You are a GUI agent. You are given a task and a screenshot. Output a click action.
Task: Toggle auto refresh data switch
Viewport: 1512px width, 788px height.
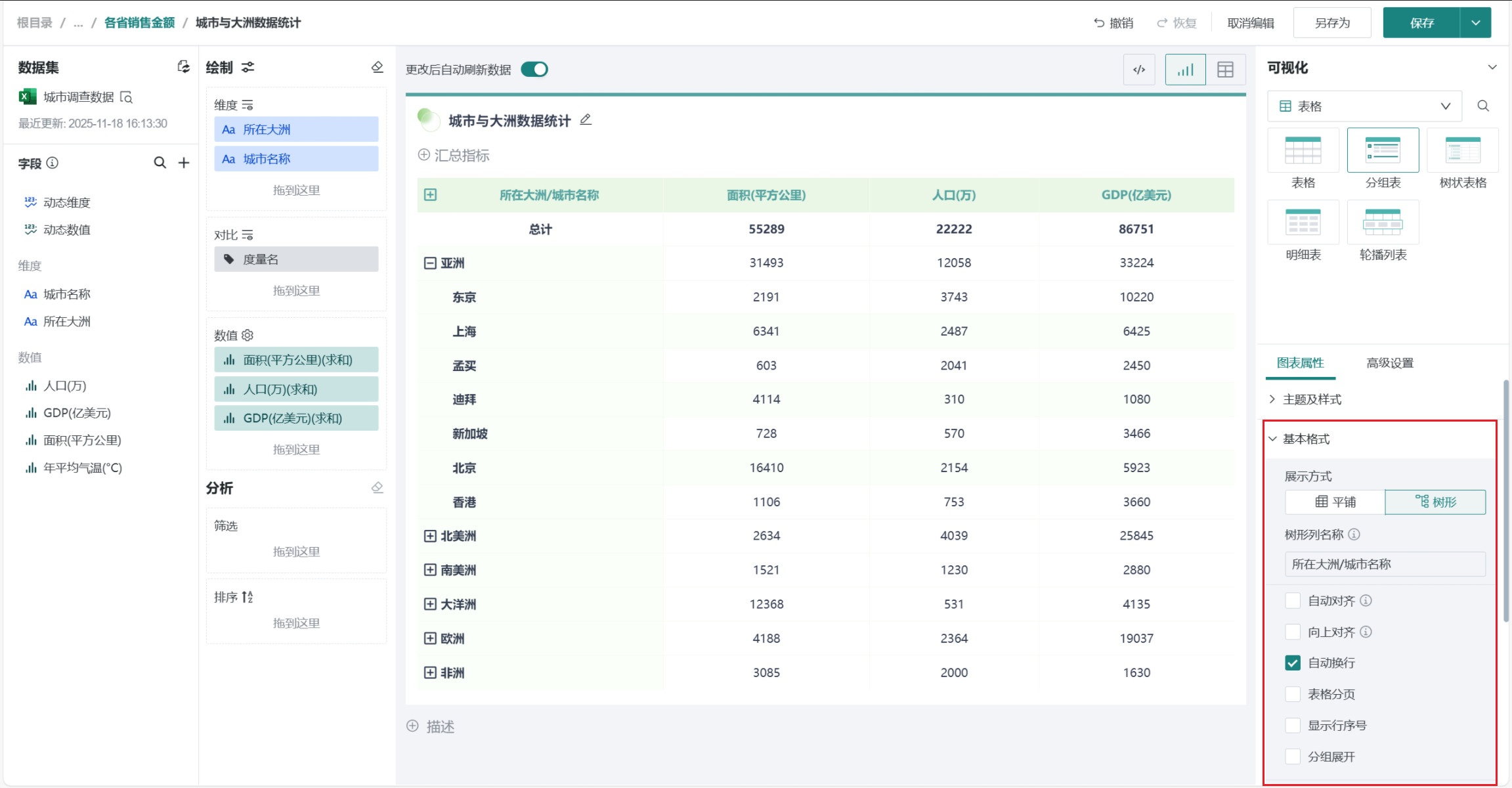[x=534, y=70]
